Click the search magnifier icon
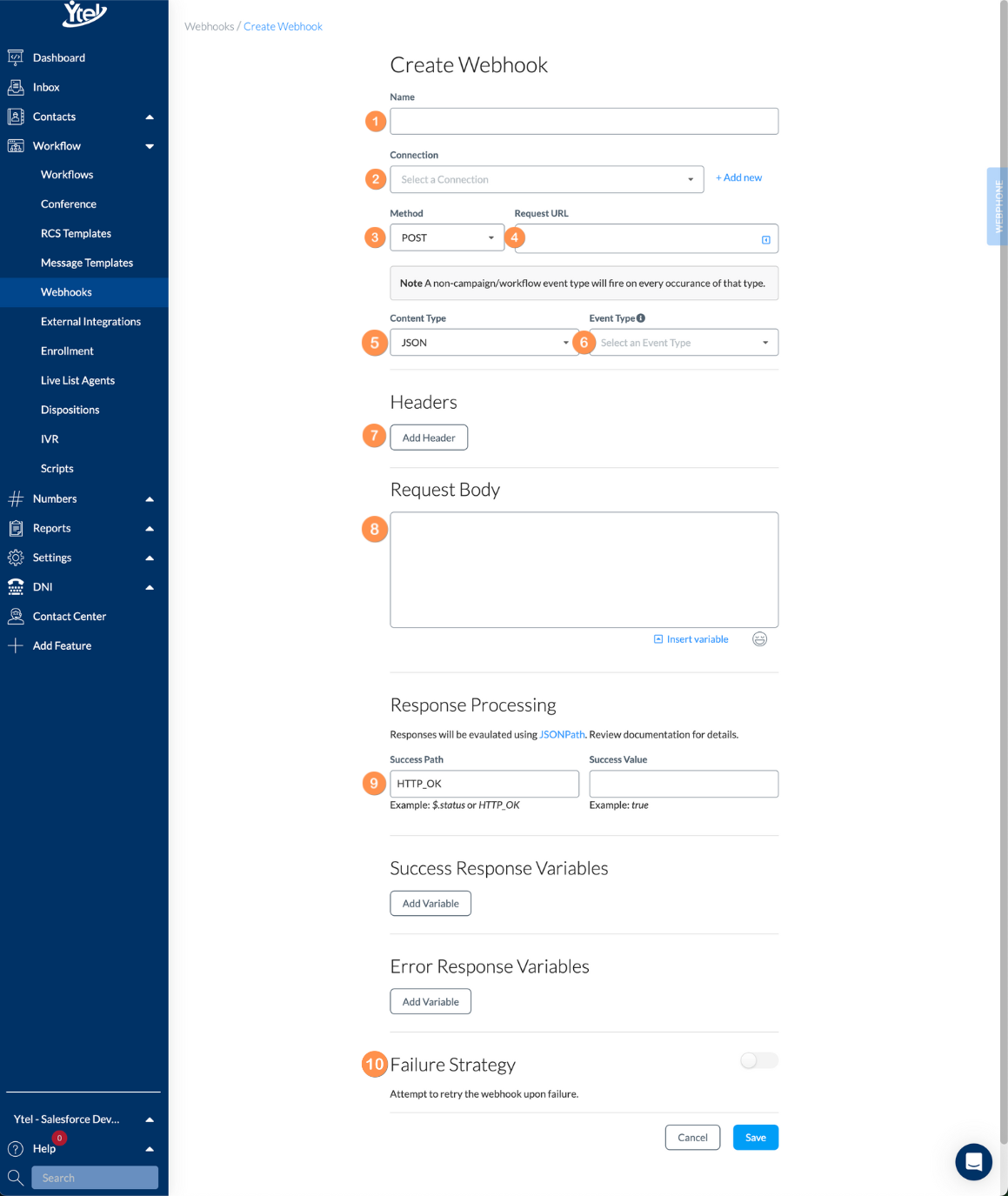Image resolution: width=1008 pixels, height=1196 pixels. coord(16,1178)
